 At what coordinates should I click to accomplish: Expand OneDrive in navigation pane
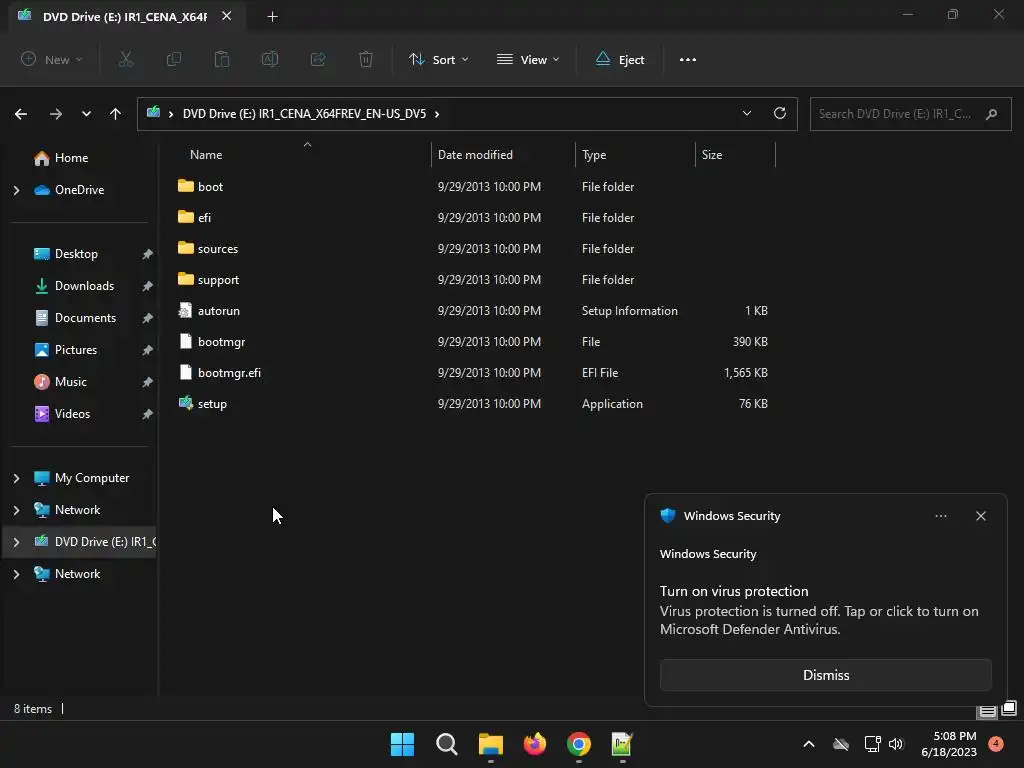[16, 190]
